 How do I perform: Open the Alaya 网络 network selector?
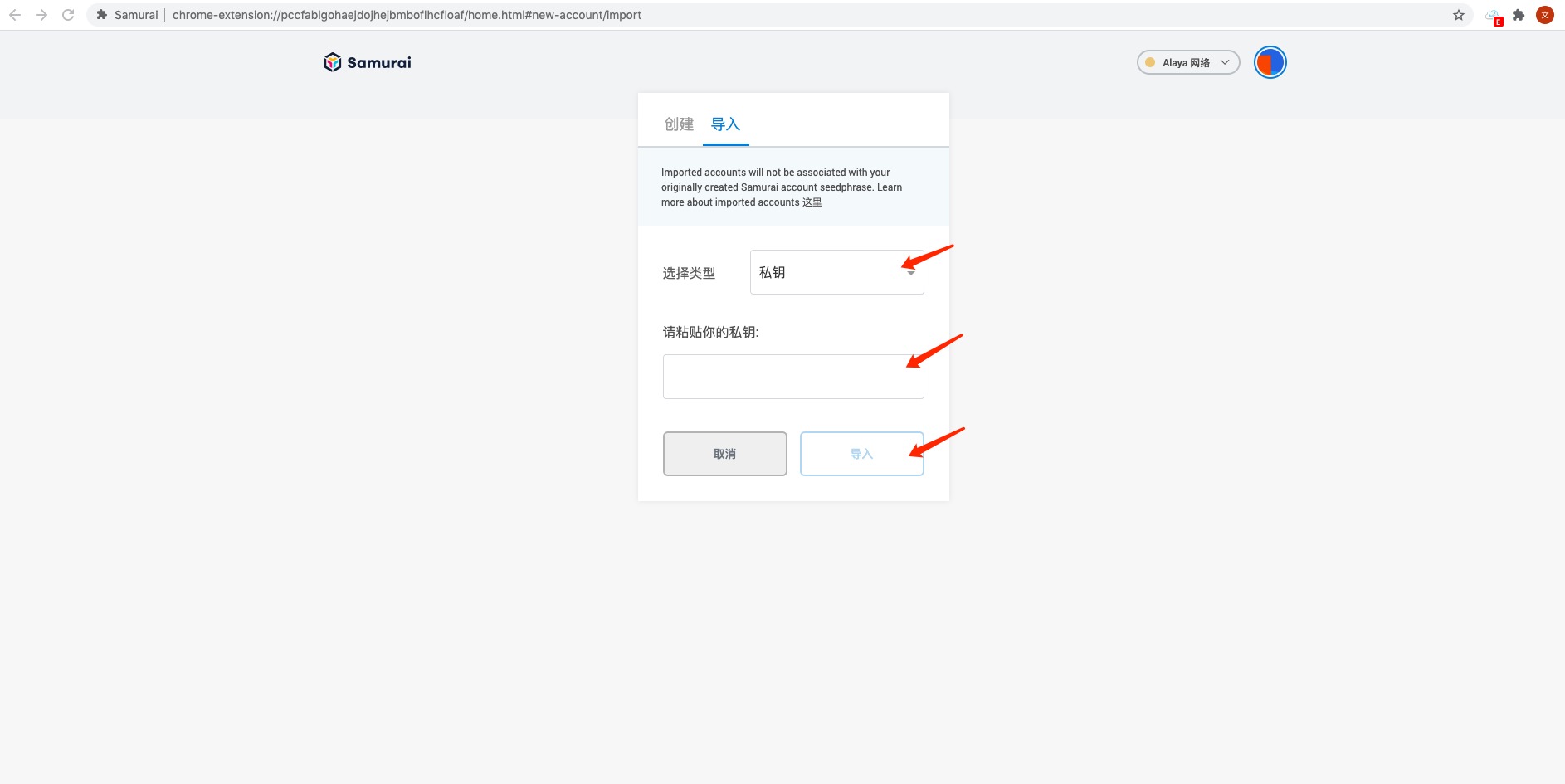click(x=1187, y=62)
